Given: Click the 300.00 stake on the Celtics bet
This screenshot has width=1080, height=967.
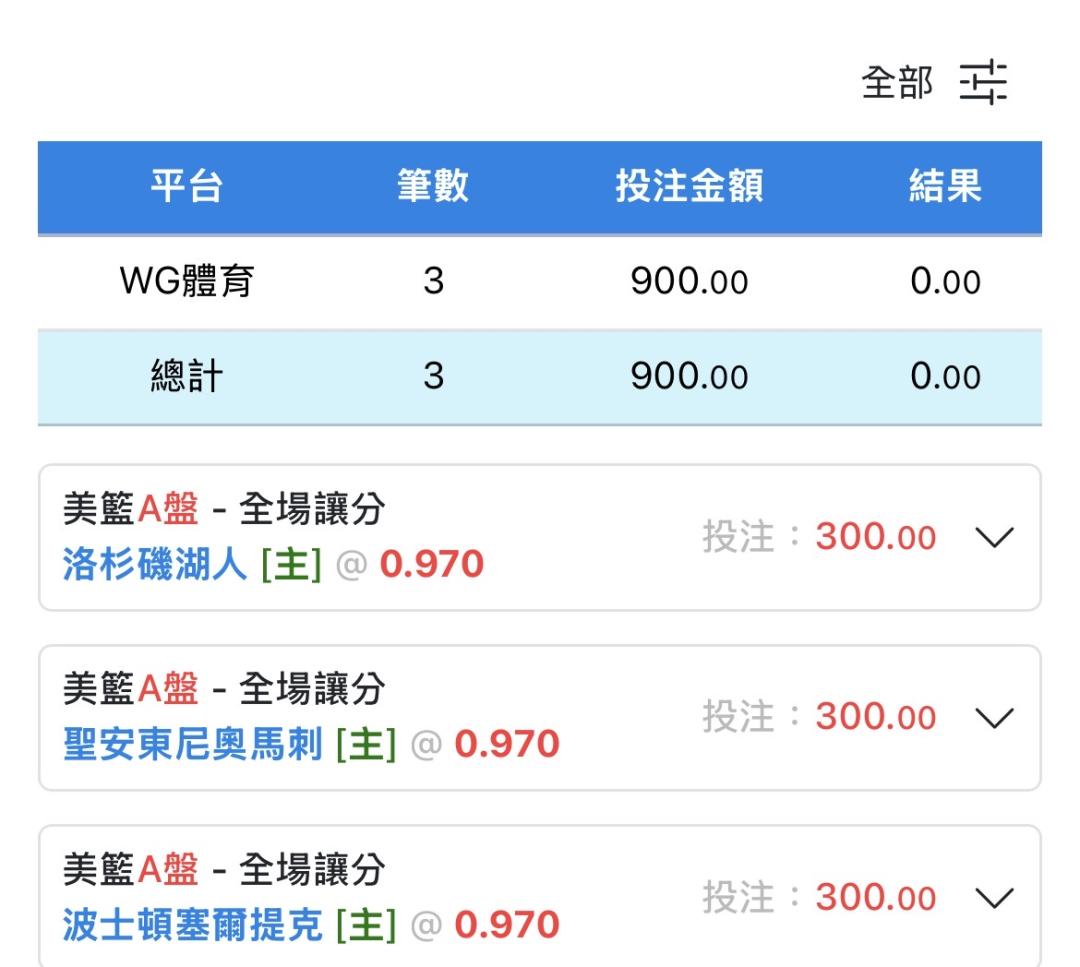Looking at the screenshot, I should 875,898.
